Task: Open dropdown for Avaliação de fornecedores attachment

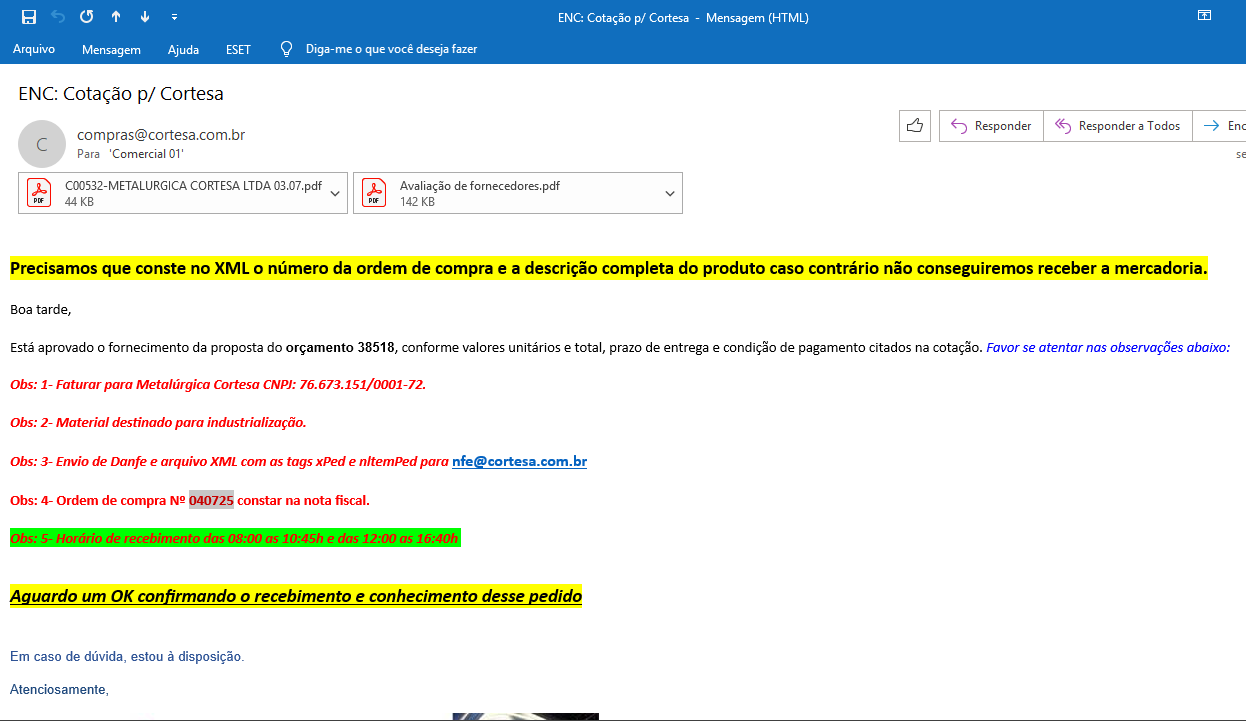Action: [x=670, y=193]
